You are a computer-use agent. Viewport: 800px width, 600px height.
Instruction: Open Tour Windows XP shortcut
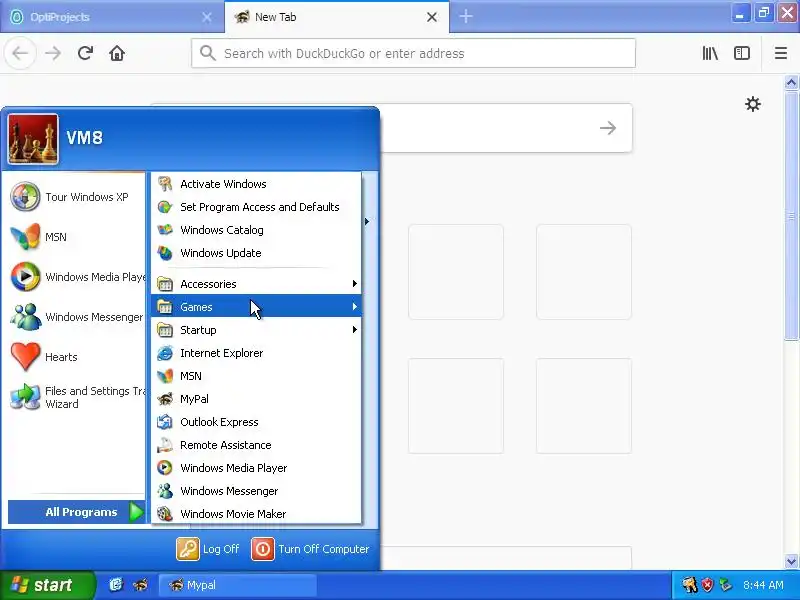[76, 197]
